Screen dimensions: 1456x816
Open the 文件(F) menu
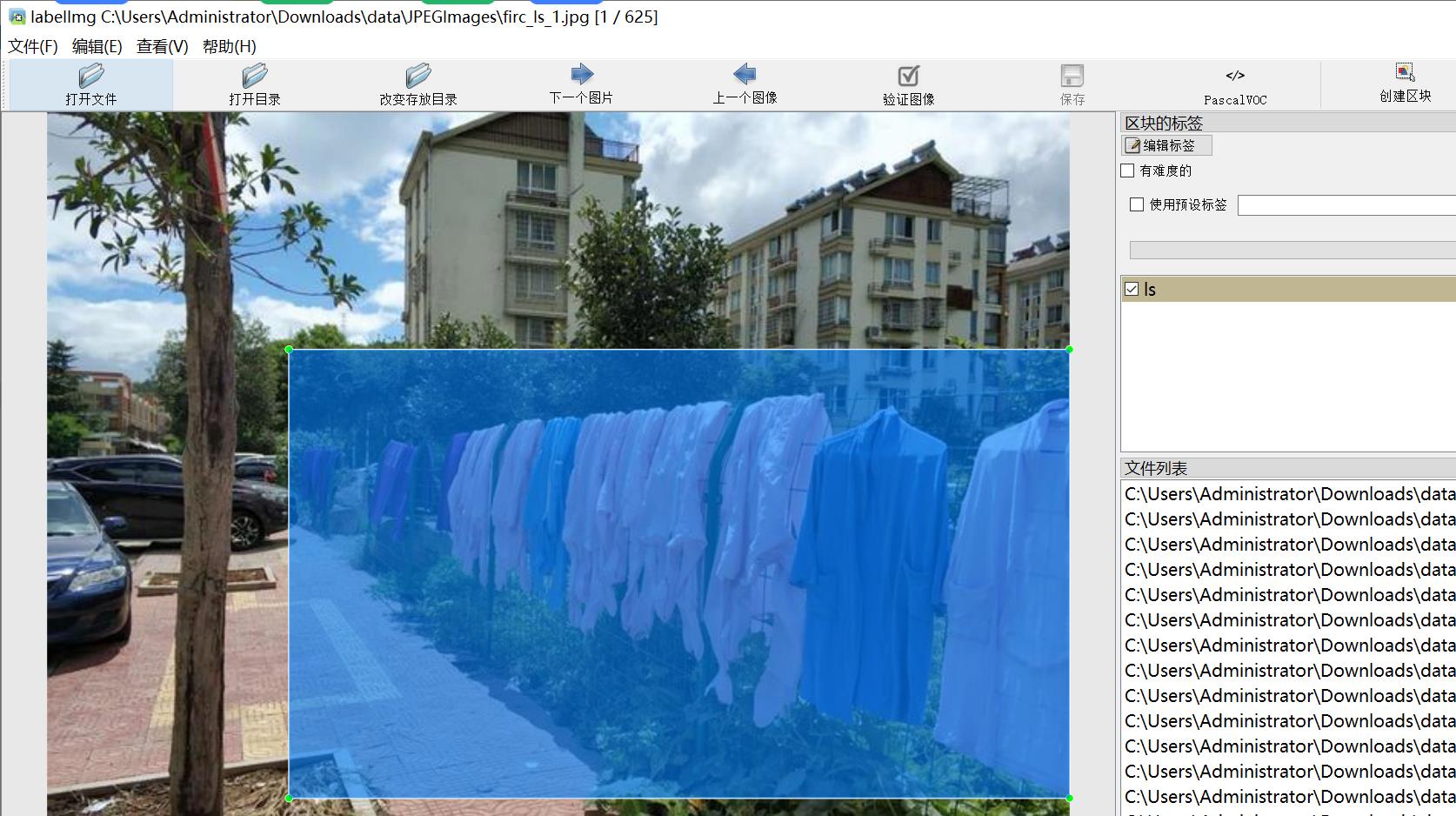point(33,46)
